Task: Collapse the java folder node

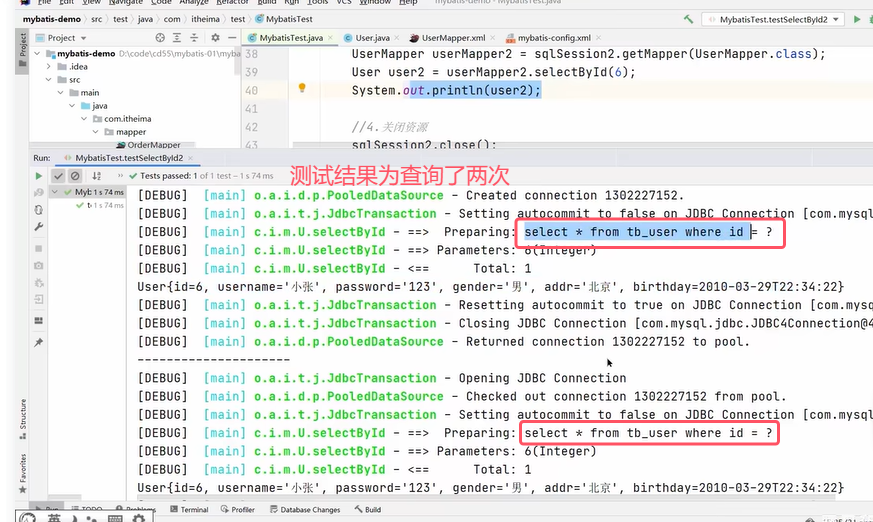Action: click(72, 106)
